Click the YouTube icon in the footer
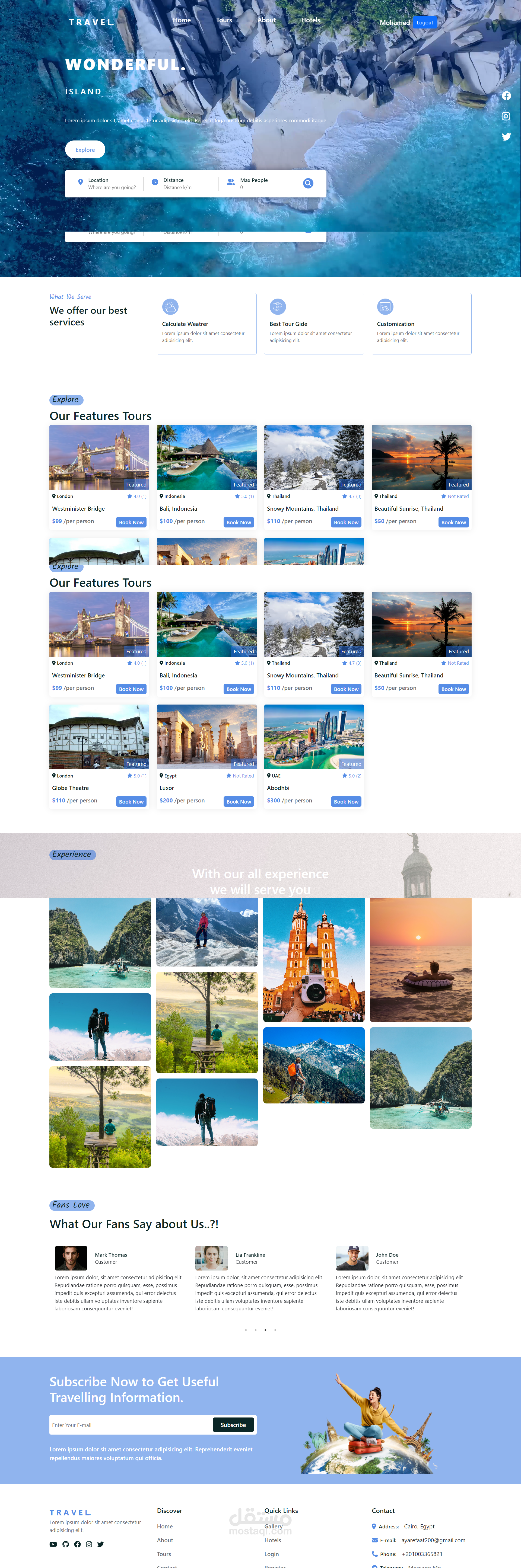 point(53,1544)
